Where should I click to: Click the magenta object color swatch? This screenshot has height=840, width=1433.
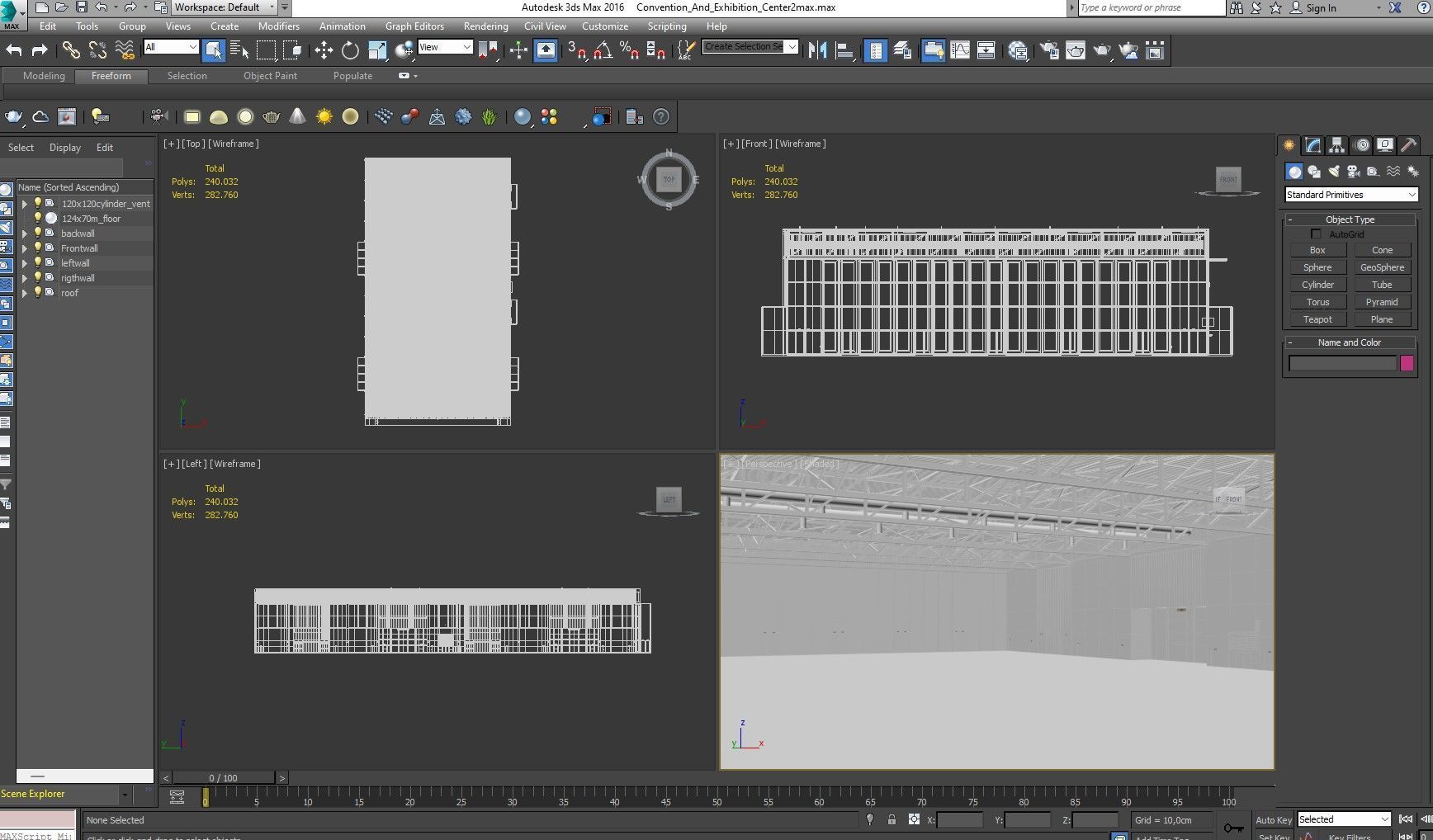pos(1407,363)
